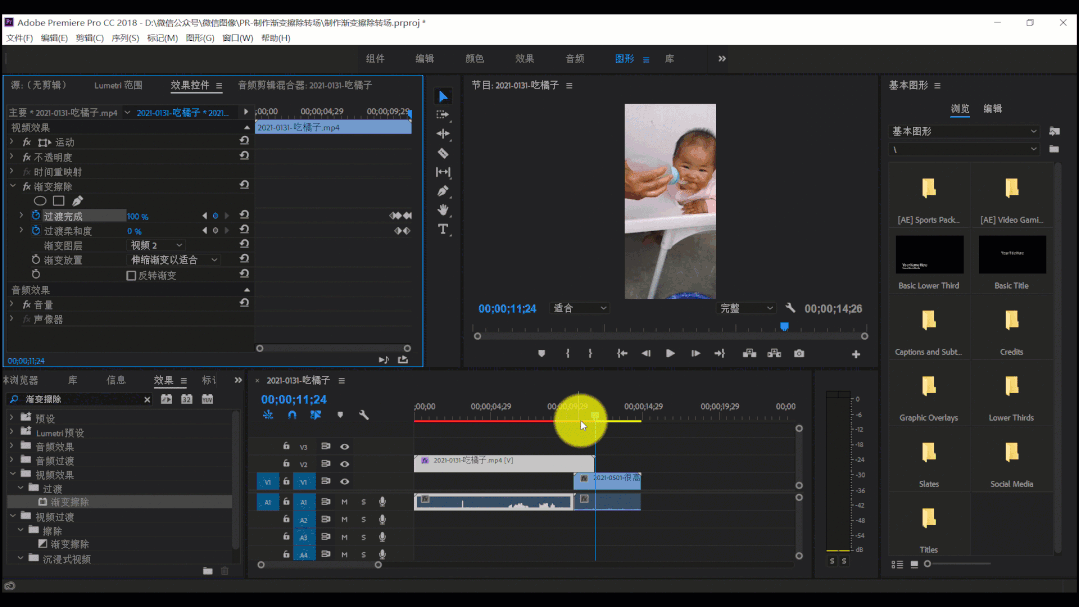Viewport: 1079px width, 607px height.
Task: Toggle the timeline snap magnet icon
Action: 292,415
